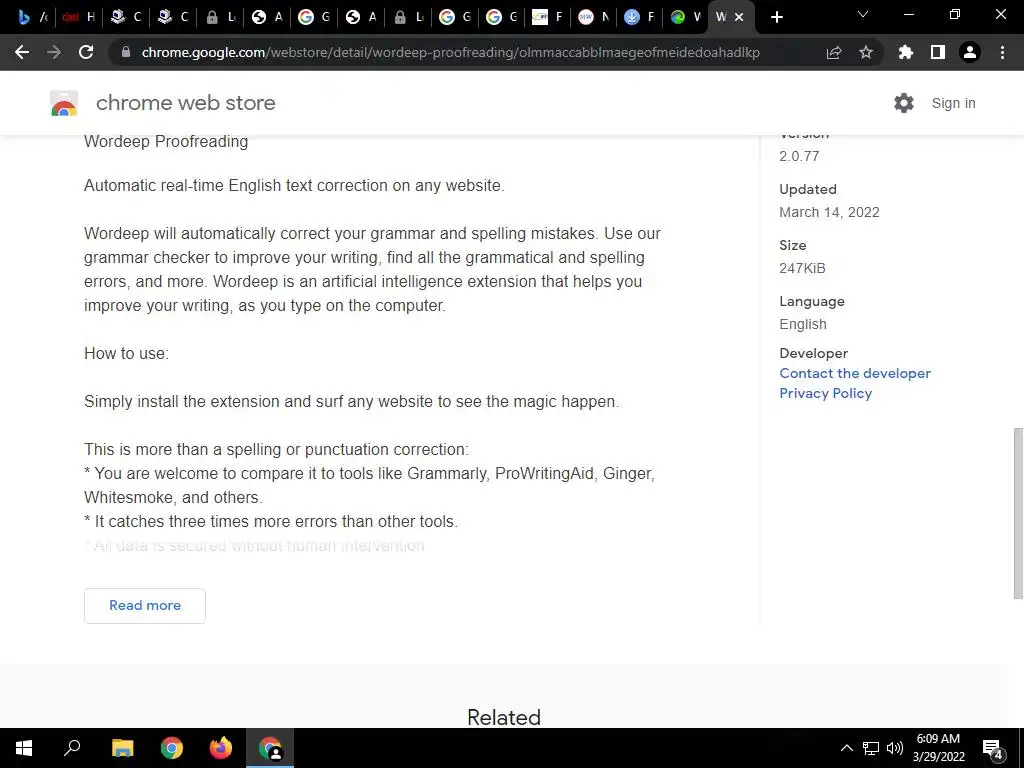Open the notification center icon

click(x=992, y=748)
